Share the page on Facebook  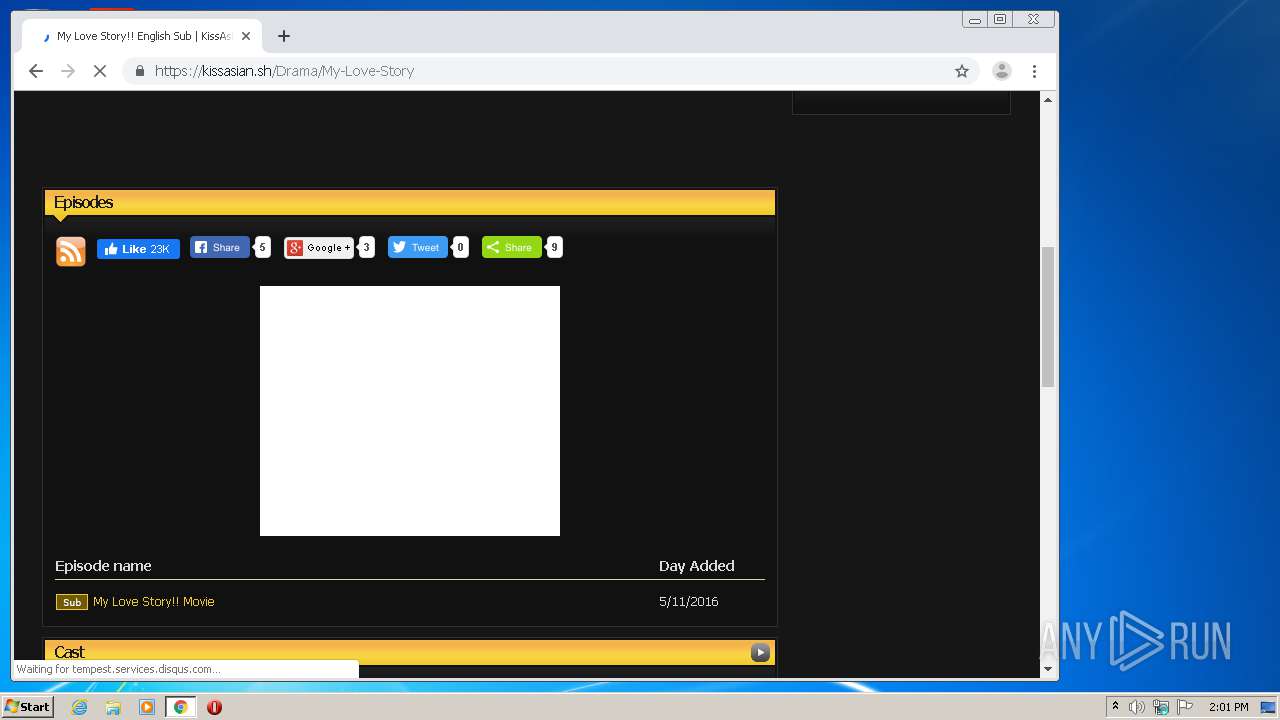pyautogui.click(x=220, y=247)
